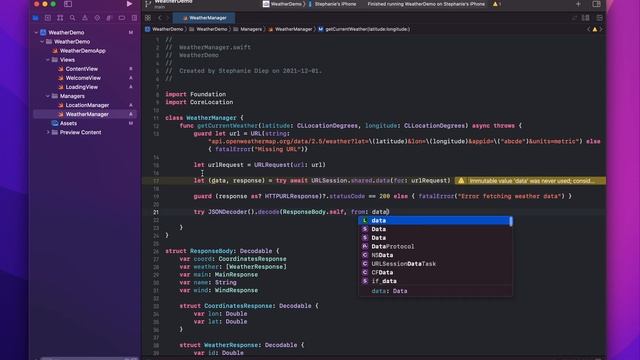The height and width of the screenshot is (360, 640).
Task: Click line number 21 in the gutter
Action: [156, 212]
